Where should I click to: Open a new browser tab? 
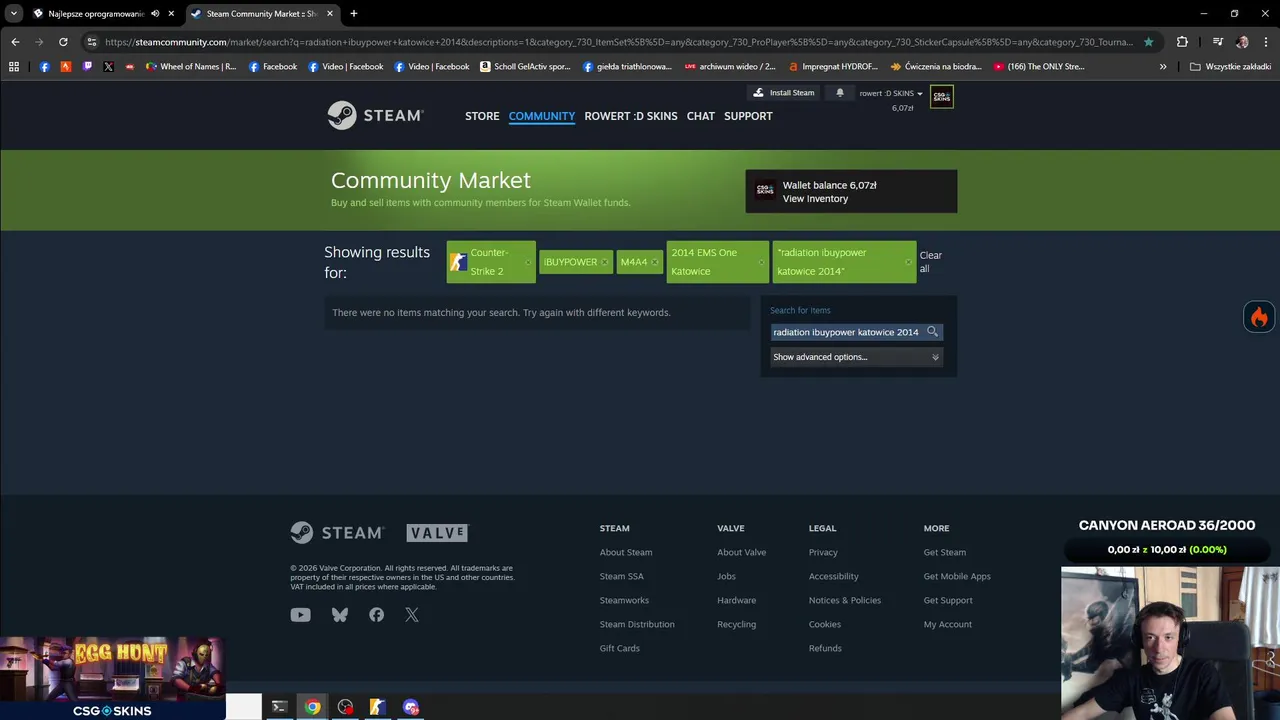[353, 14]
